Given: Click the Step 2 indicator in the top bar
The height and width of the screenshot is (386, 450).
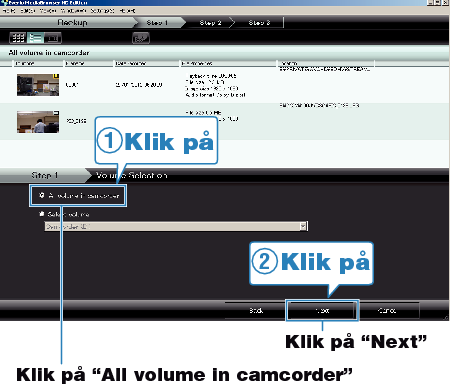Looking at the screenshot, I should (x=210, y=23).
